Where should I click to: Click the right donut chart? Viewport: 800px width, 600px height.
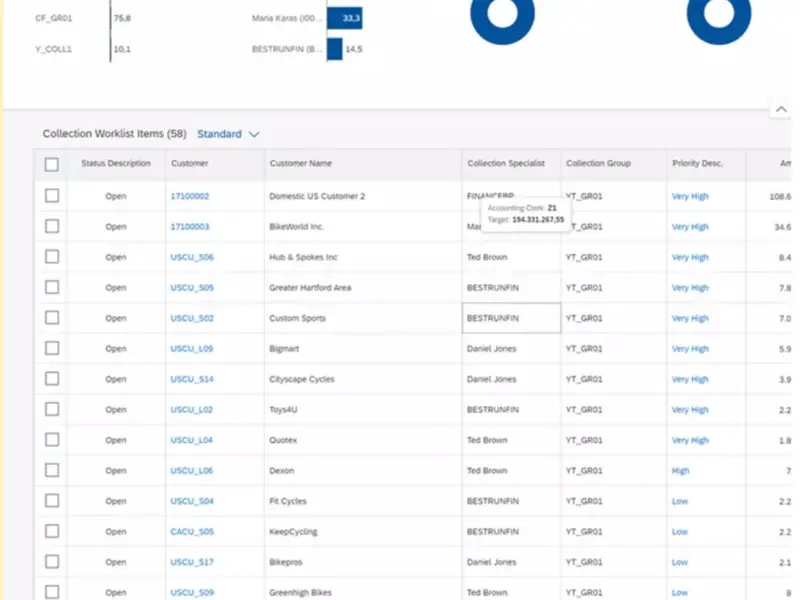718,17
